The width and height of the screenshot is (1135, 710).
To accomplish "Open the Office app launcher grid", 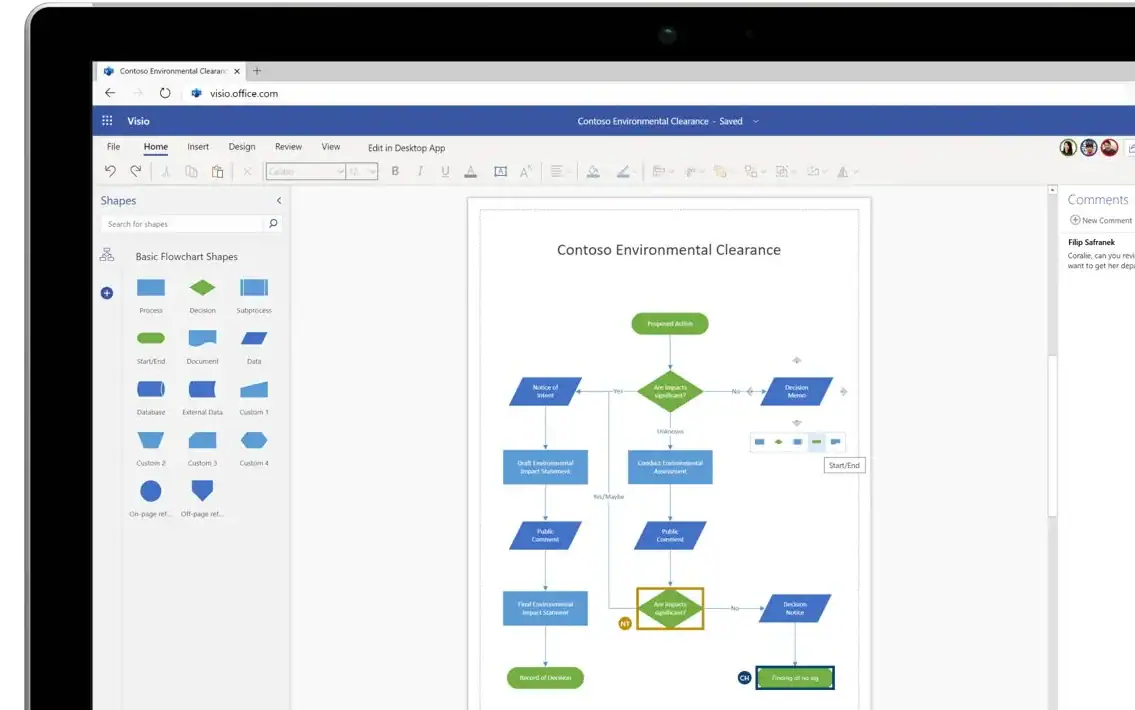I will click(x=107, y=121).
